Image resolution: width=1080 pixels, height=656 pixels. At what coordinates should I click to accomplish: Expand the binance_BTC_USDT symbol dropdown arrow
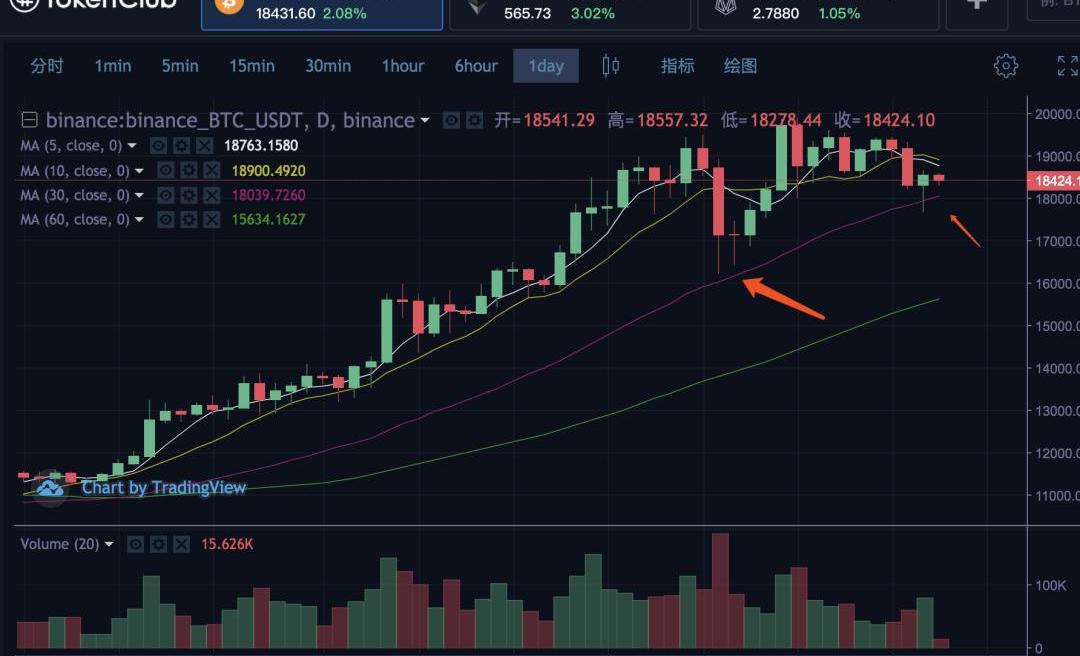tap(425, 120)
